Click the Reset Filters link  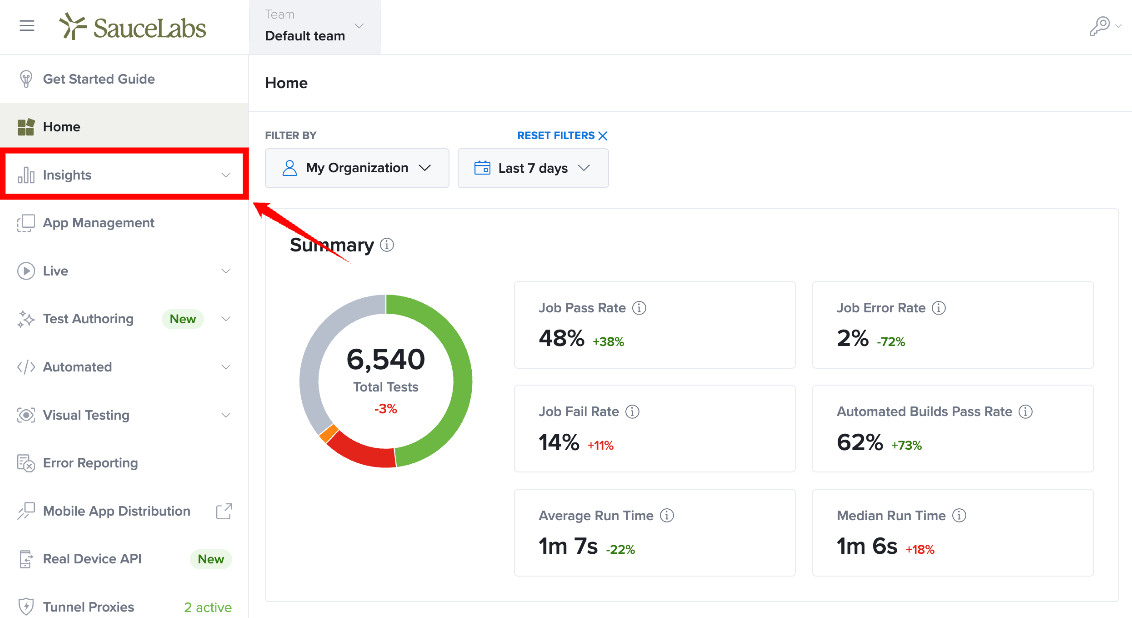(x=562, y=135)
